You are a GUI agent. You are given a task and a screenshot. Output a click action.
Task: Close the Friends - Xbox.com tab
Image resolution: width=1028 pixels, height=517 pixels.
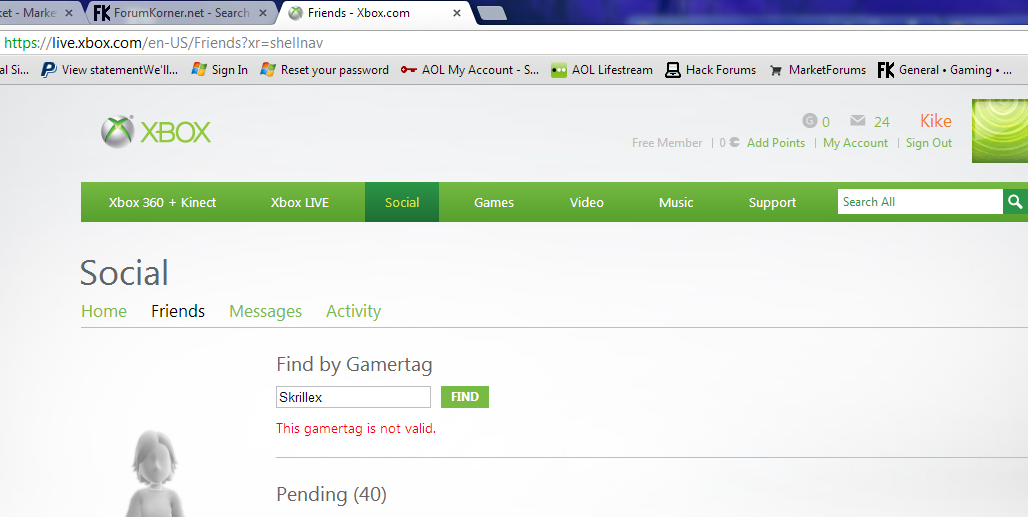click(x=457, y=12)
